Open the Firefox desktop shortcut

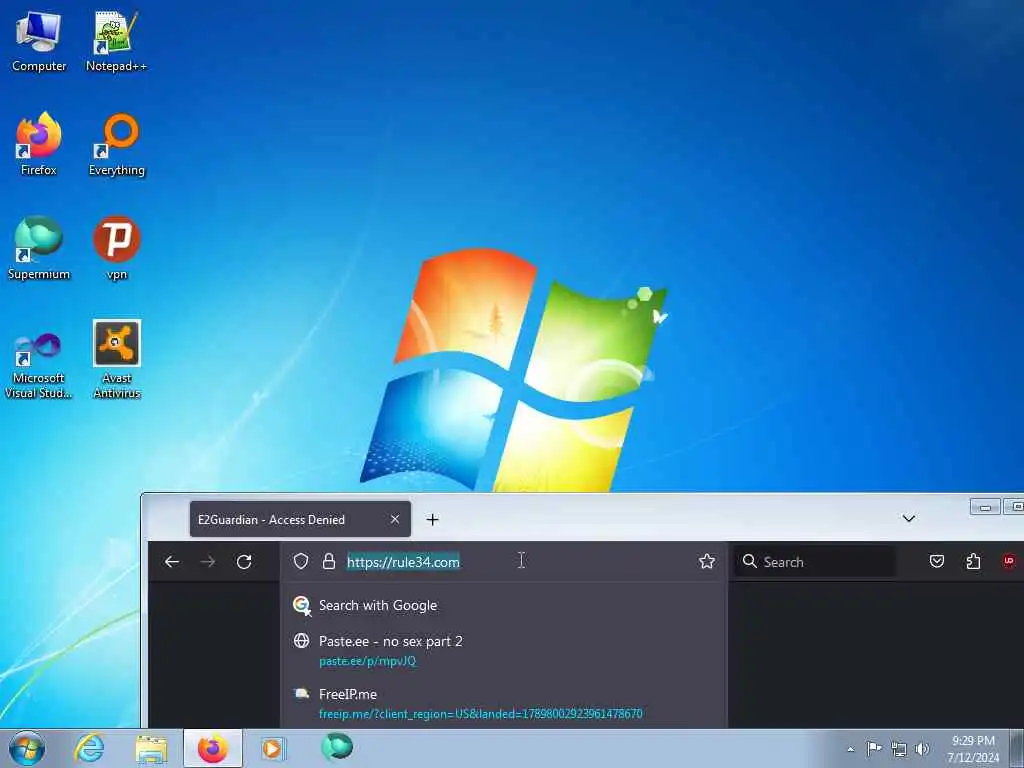coord(39,144)
